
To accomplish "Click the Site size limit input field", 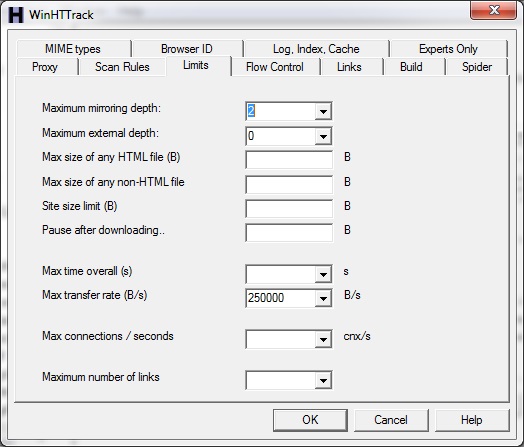I will (289, 209).
